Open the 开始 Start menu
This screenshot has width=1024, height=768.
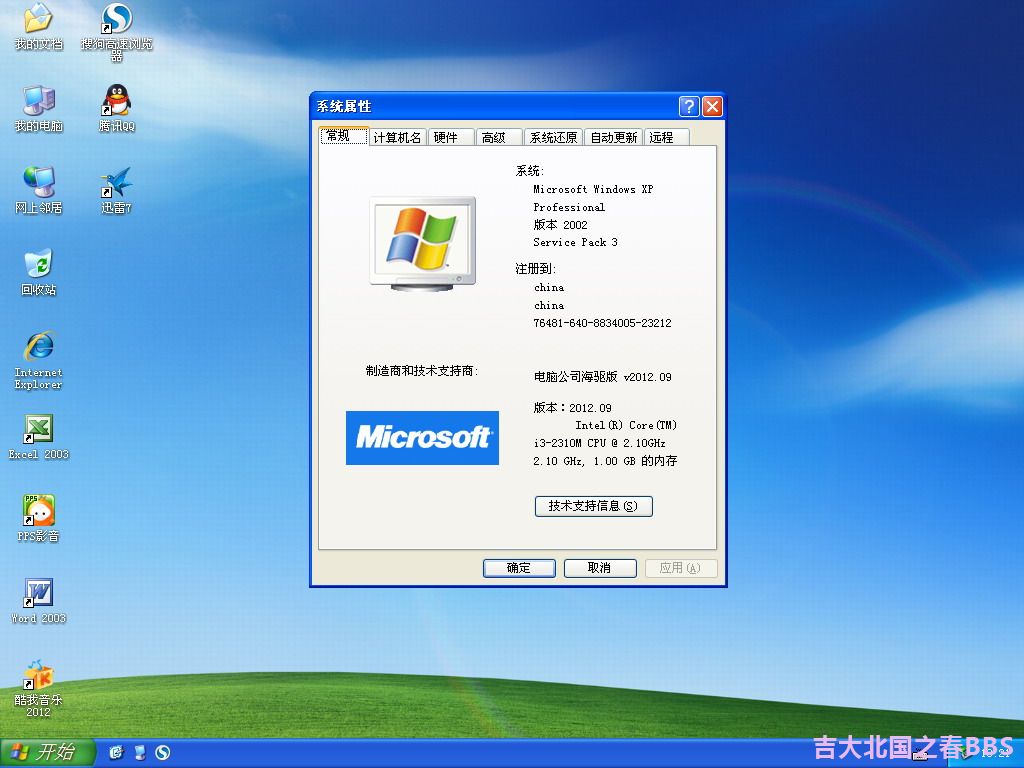pos(48,752)
